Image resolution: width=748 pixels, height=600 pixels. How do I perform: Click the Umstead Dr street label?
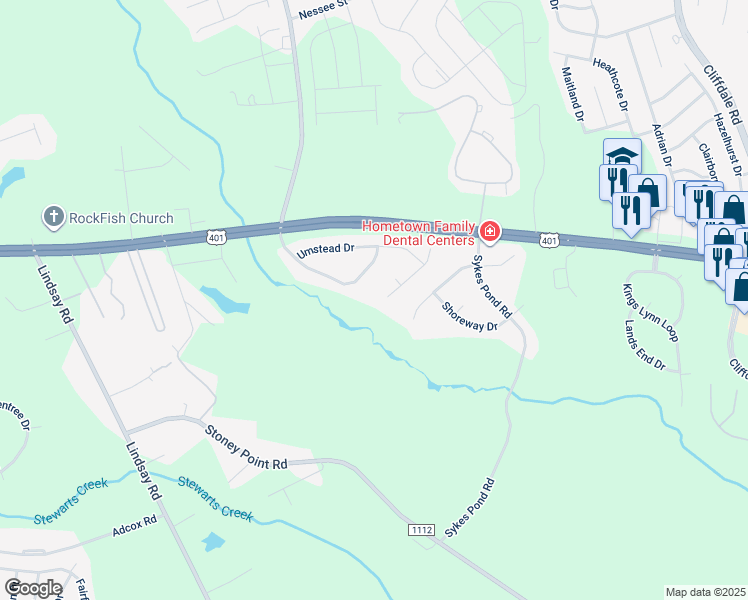pos(325,250)
